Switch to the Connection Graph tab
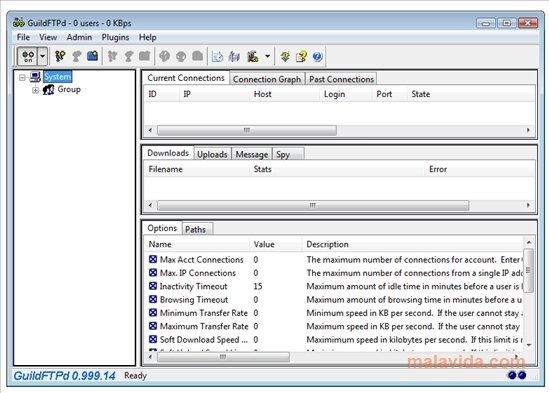This screenshot has width=549, height=393. tap(267, 79)
